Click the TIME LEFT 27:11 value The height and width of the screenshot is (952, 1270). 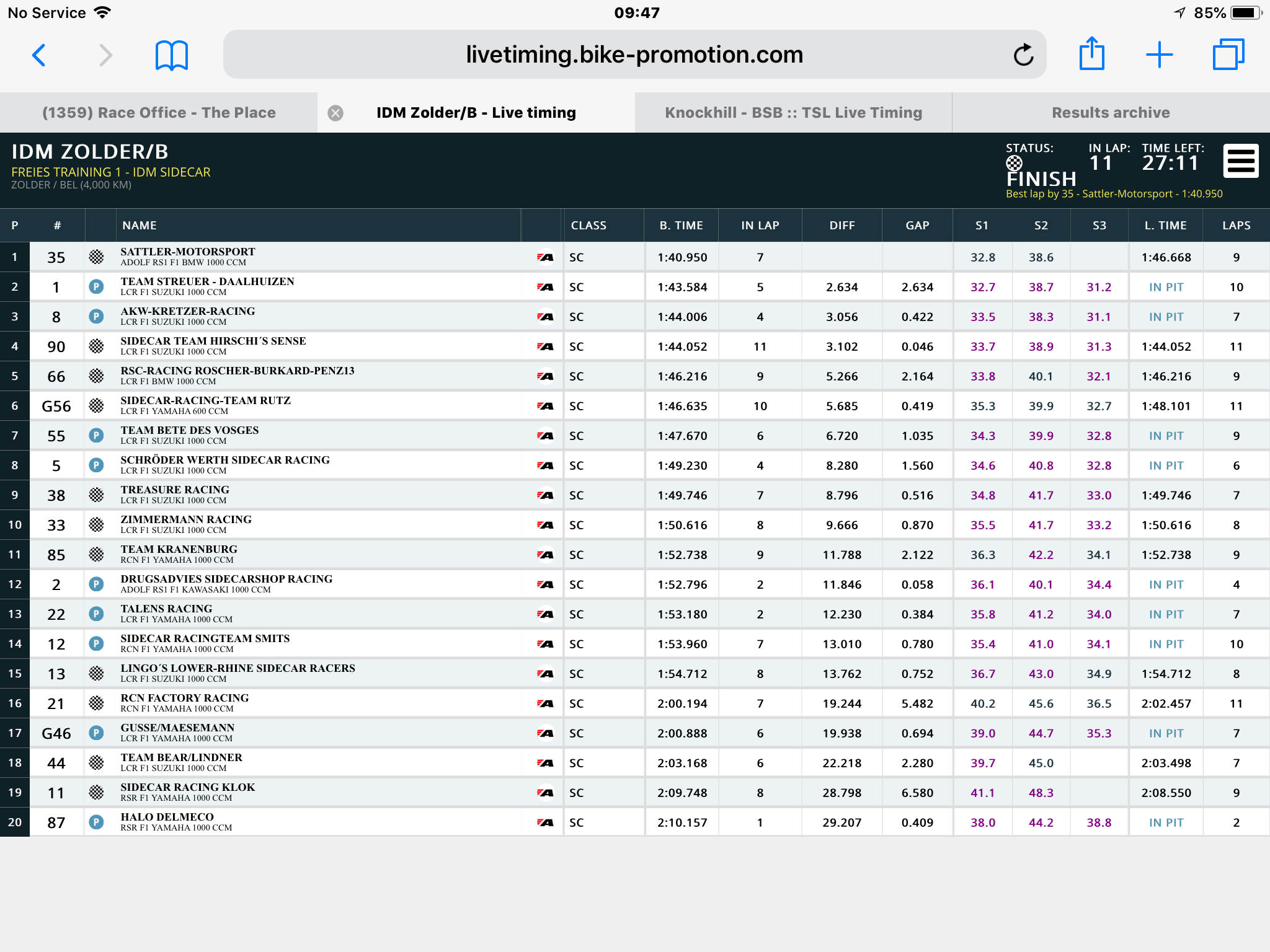point(1171,163)
